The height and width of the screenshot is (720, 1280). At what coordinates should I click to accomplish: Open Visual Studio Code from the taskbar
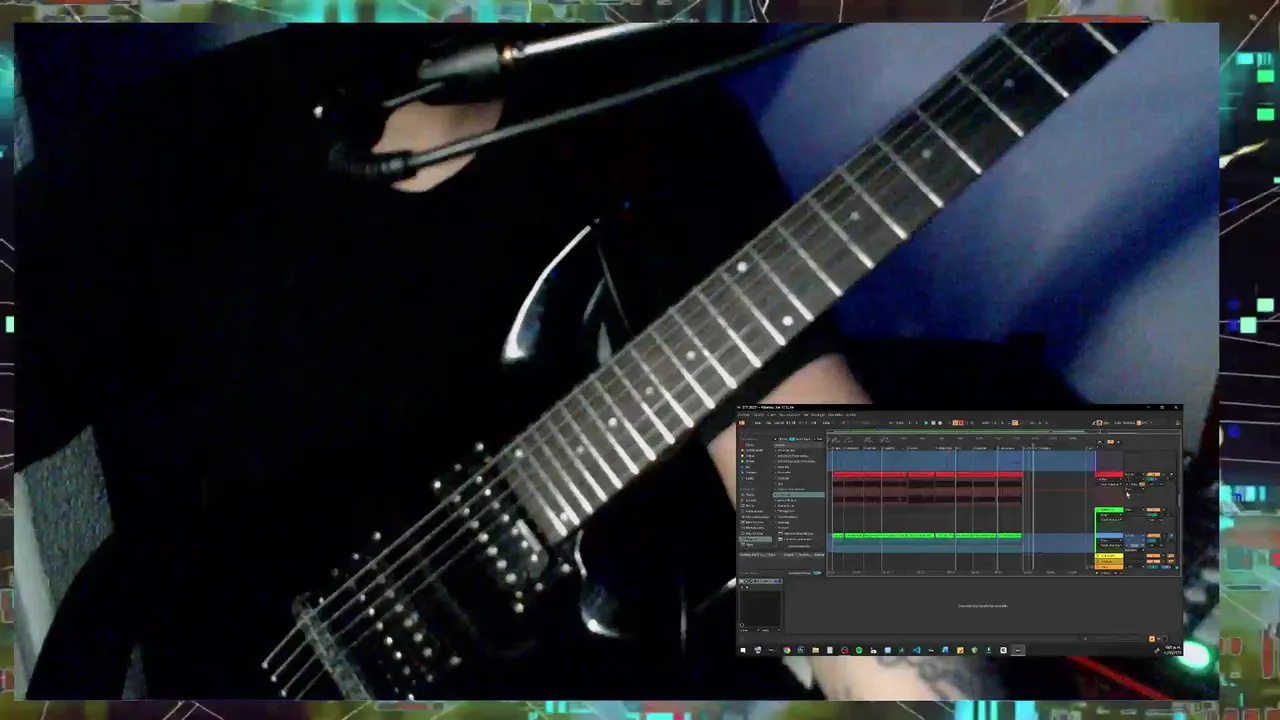(x=917, y=650)
